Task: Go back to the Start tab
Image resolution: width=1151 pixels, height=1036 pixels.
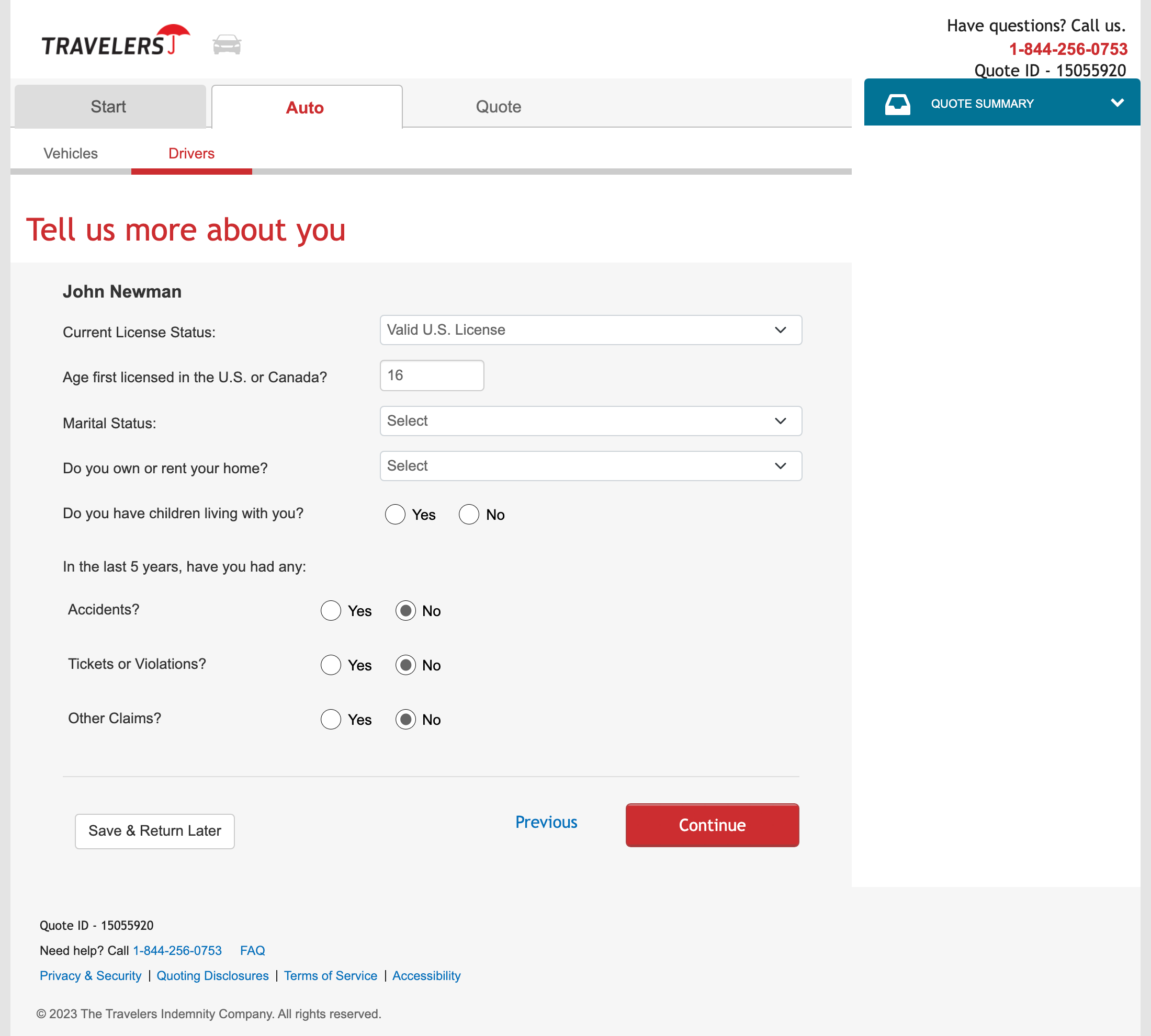Action: click(x=109, y=106)
